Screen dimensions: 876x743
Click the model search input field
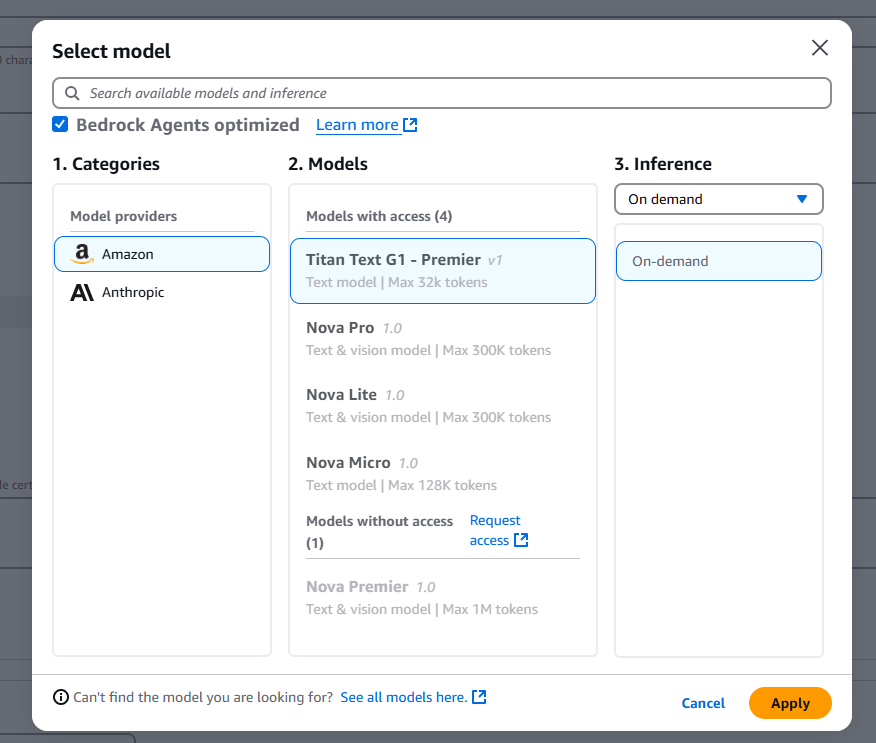(440, 92)
